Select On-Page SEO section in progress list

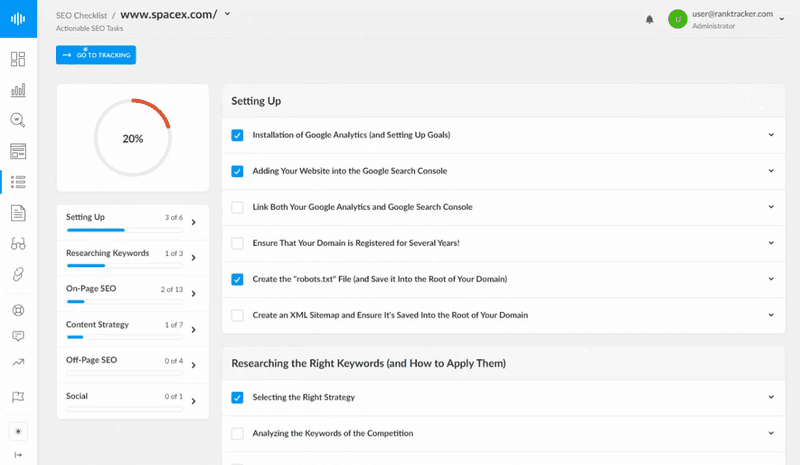[x=133, y=294]
